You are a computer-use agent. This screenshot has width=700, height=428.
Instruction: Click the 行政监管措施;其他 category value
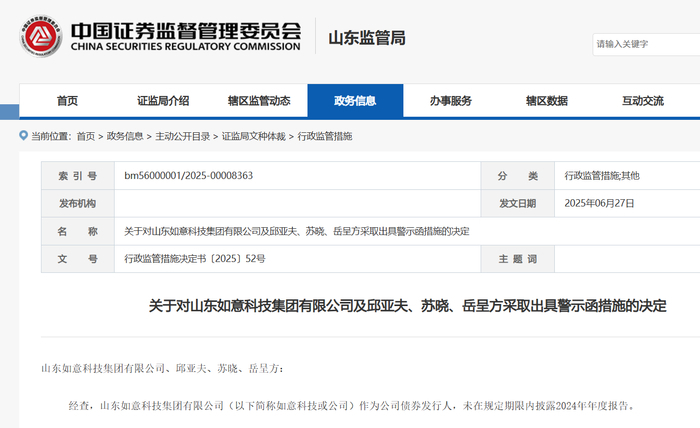[x=602, y=176]
